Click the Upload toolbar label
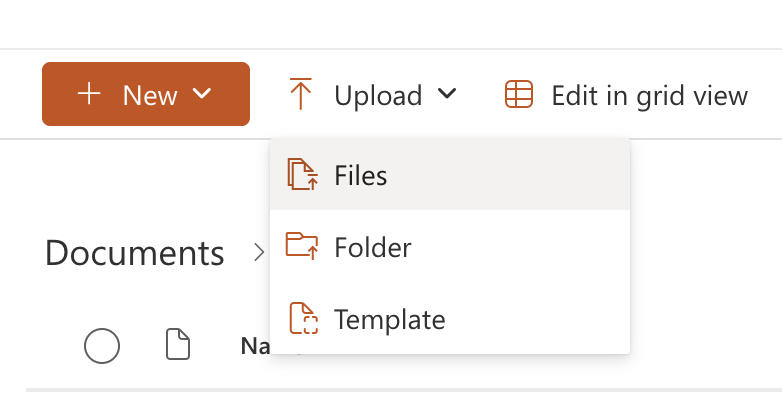The height and width of the screenshot is (414, 782). tap(378, 96)
